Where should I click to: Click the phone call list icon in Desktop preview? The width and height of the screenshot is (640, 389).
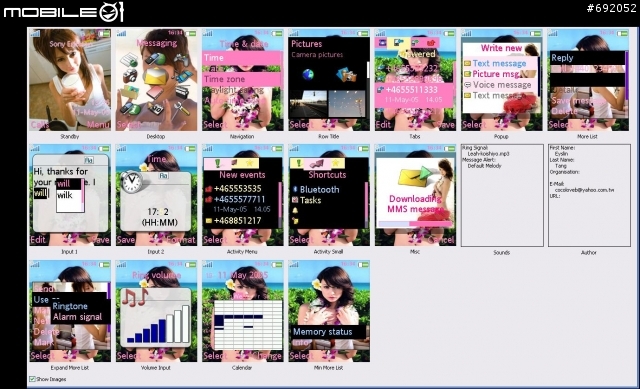(130, 60)
